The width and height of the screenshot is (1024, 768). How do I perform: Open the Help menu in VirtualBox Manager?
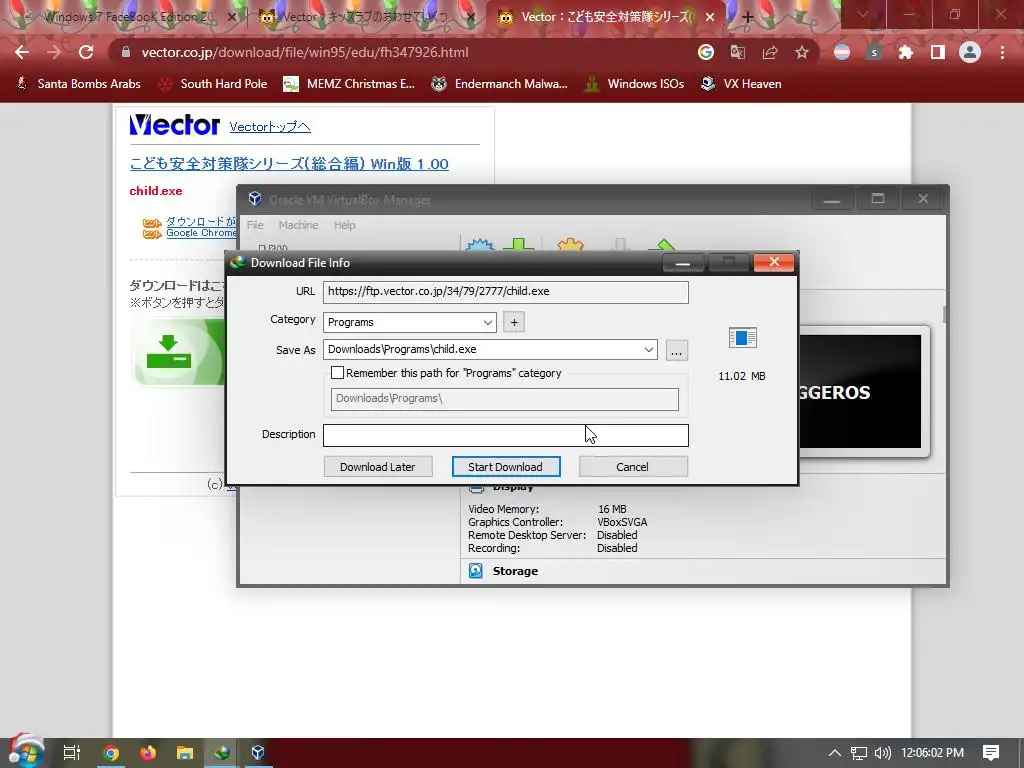point(344,225)
